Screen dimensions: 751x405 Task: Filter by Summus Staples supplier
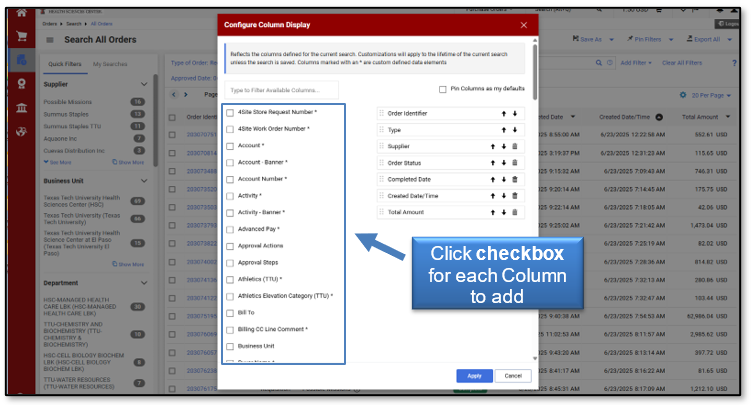coord(66,114)
